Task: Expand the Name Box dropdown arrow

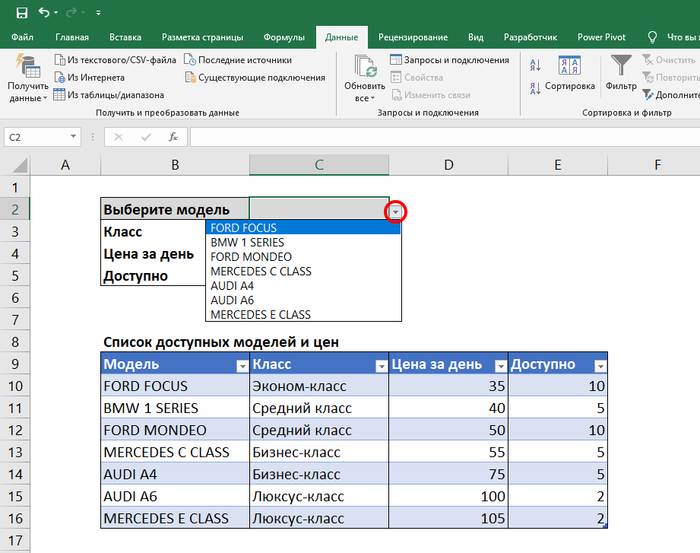Action: point(74,137)
